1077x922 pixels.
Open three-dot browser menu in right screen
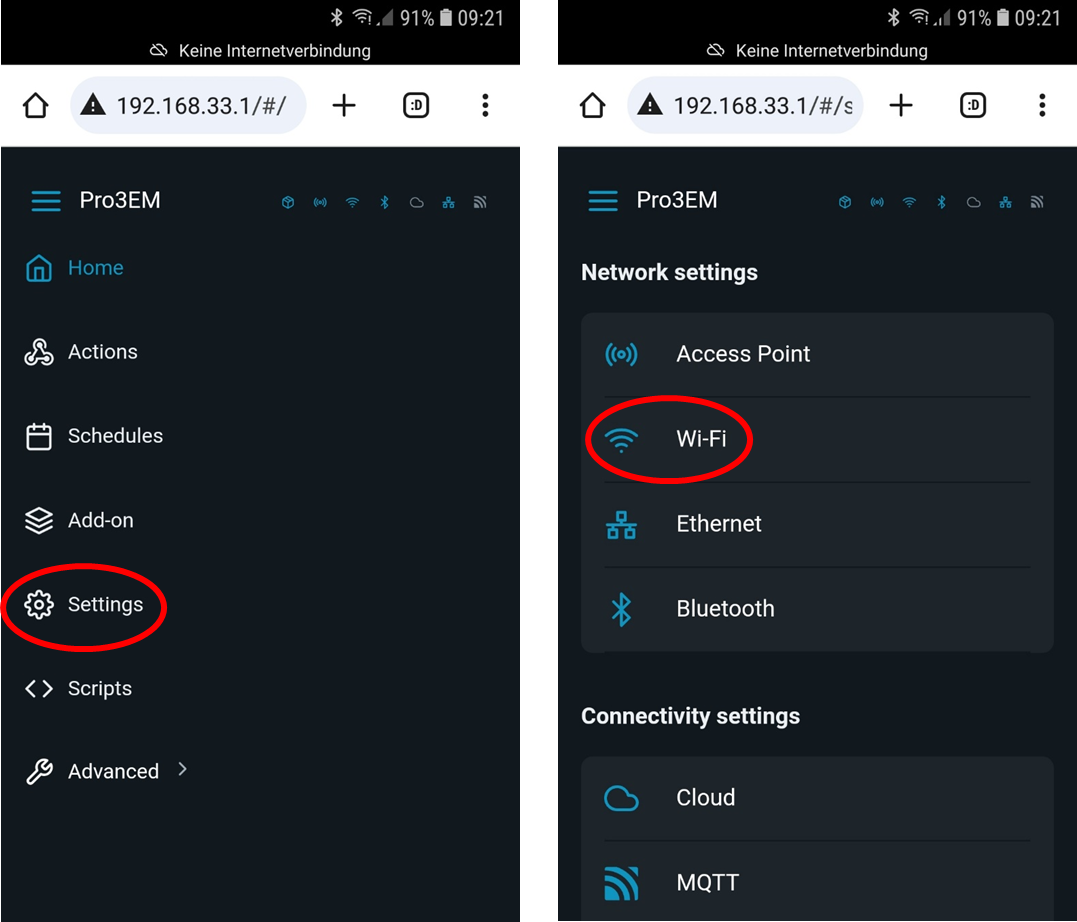pyautogui.click(x=1042, y=106)
